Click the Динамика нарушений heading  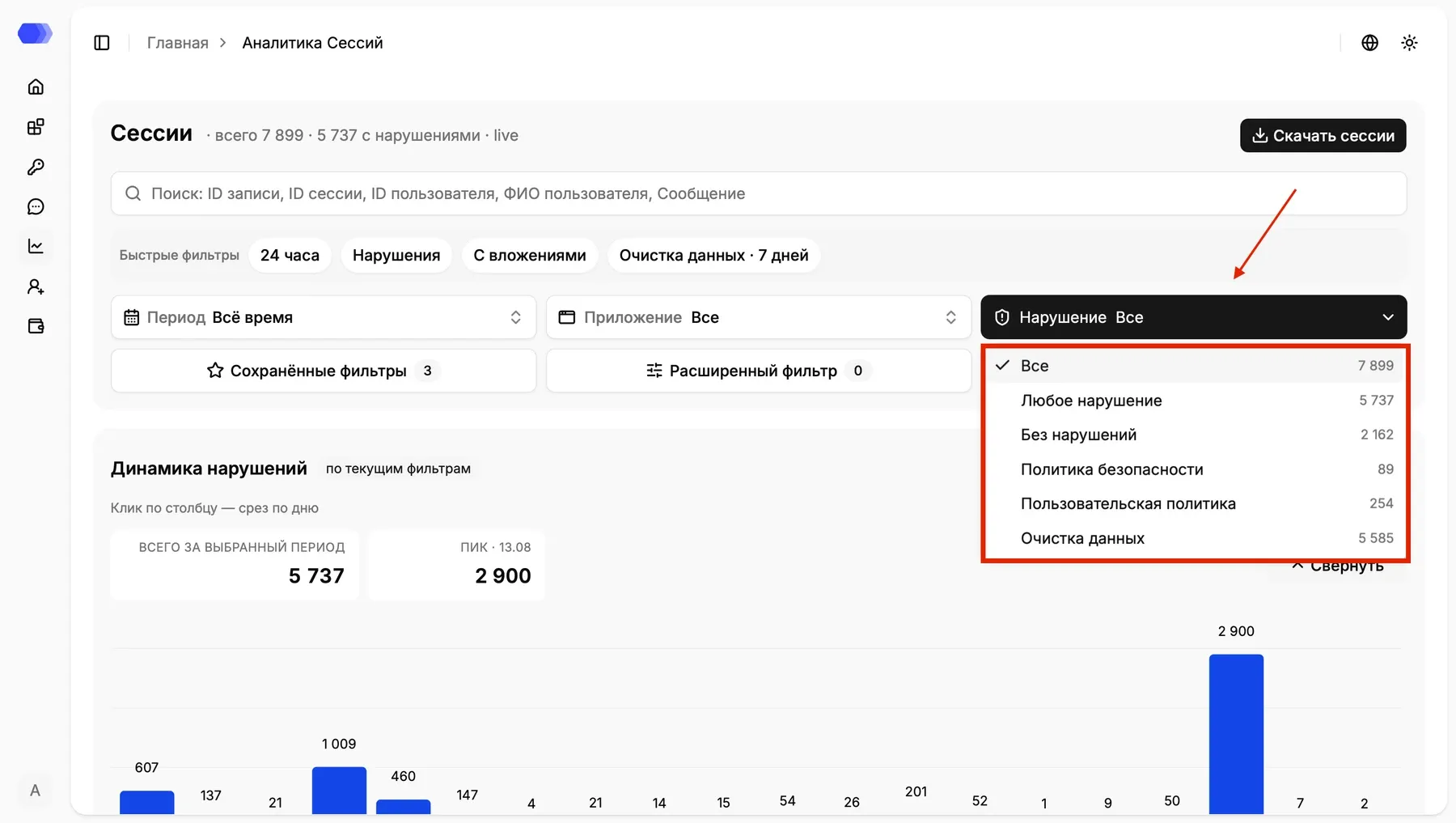coord(209,469)
